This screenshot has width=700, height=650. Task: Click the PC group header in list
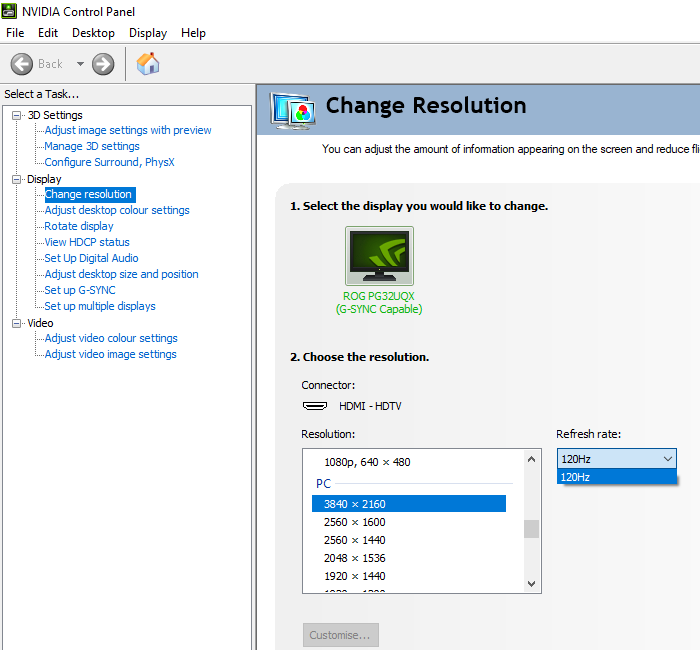tap(323, 483)
